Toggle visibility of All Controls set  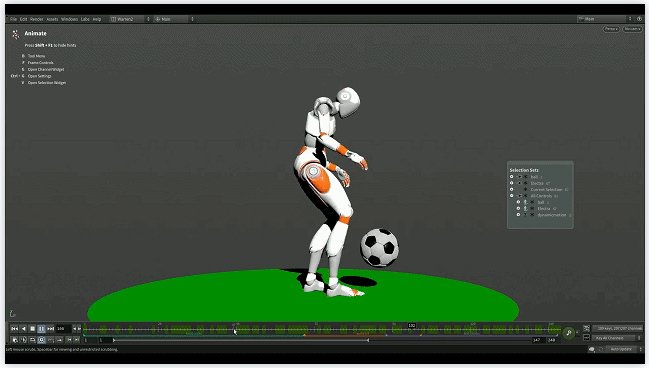coord(512,196)
